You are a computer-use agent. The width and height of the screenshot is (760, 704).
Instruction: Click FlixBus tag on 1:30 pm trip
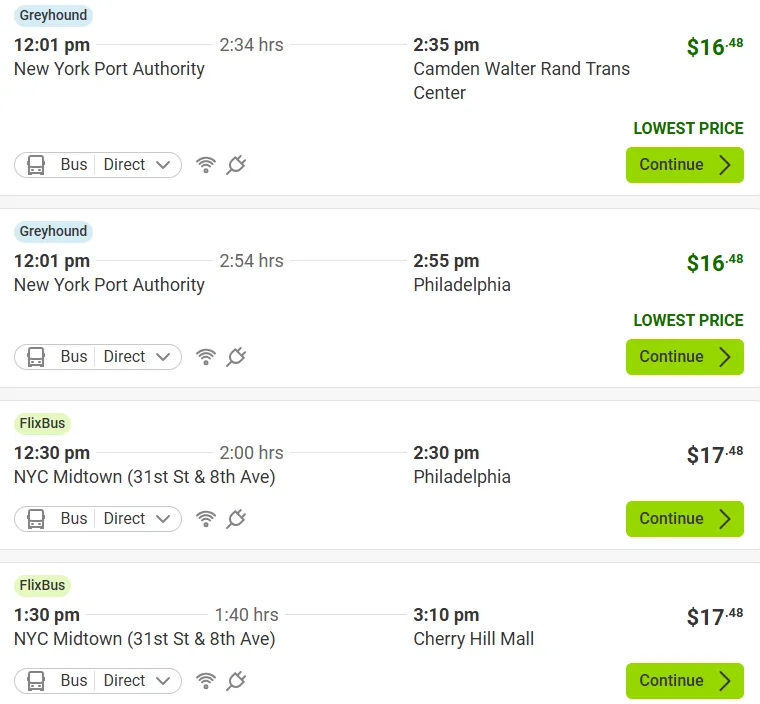click(x=42, y=586)
